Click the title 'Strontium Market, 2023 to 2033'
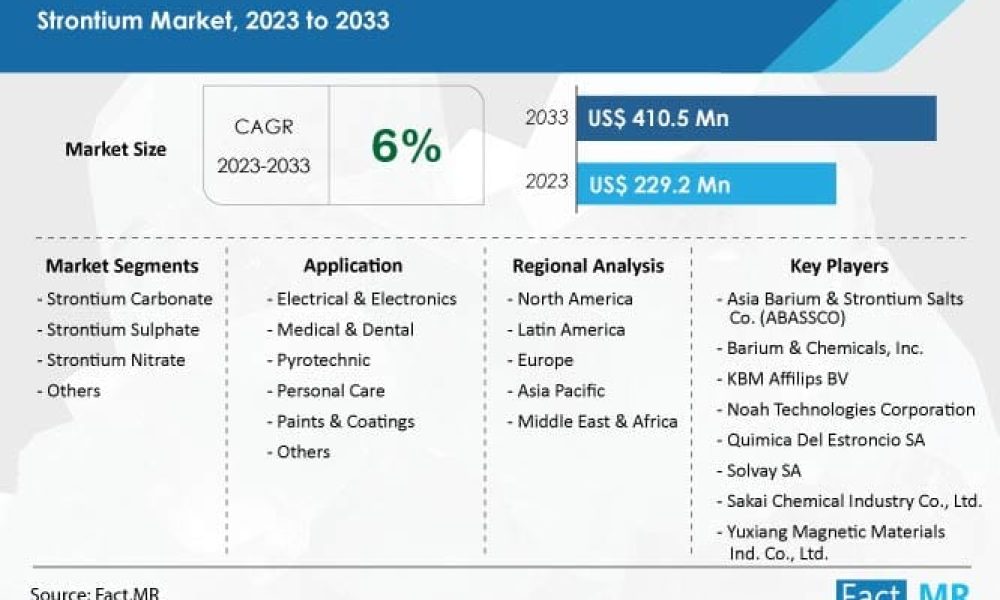Viewport: 1000px width, 600px height. click(x=213, y=20)
